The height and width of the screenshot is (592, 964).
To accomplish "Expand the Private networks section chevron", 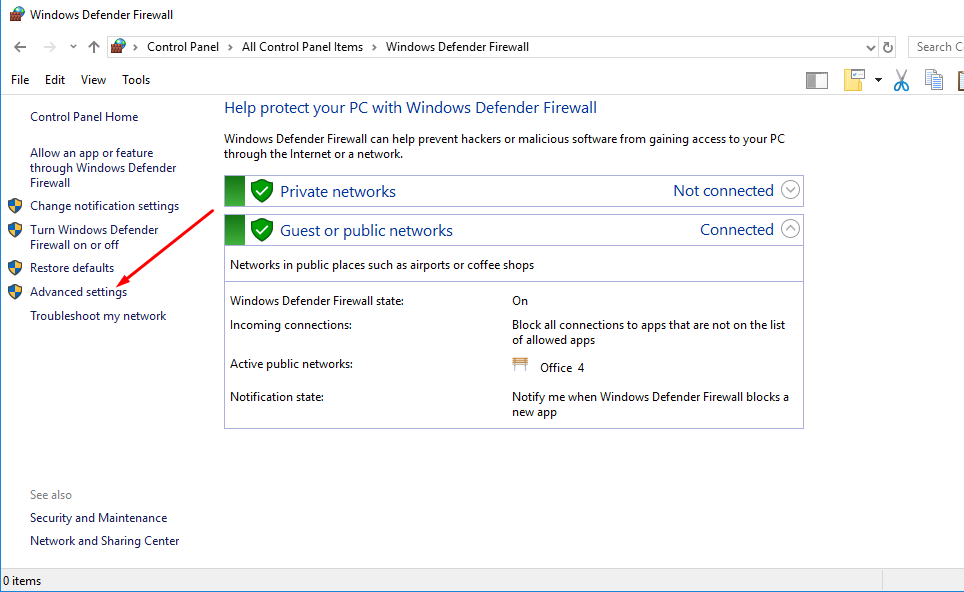I will point(790,190).
